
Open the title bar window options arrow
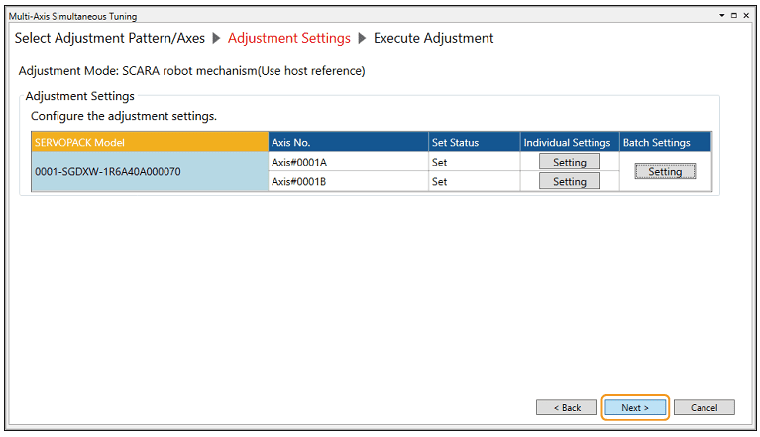[x=722, y=17]
